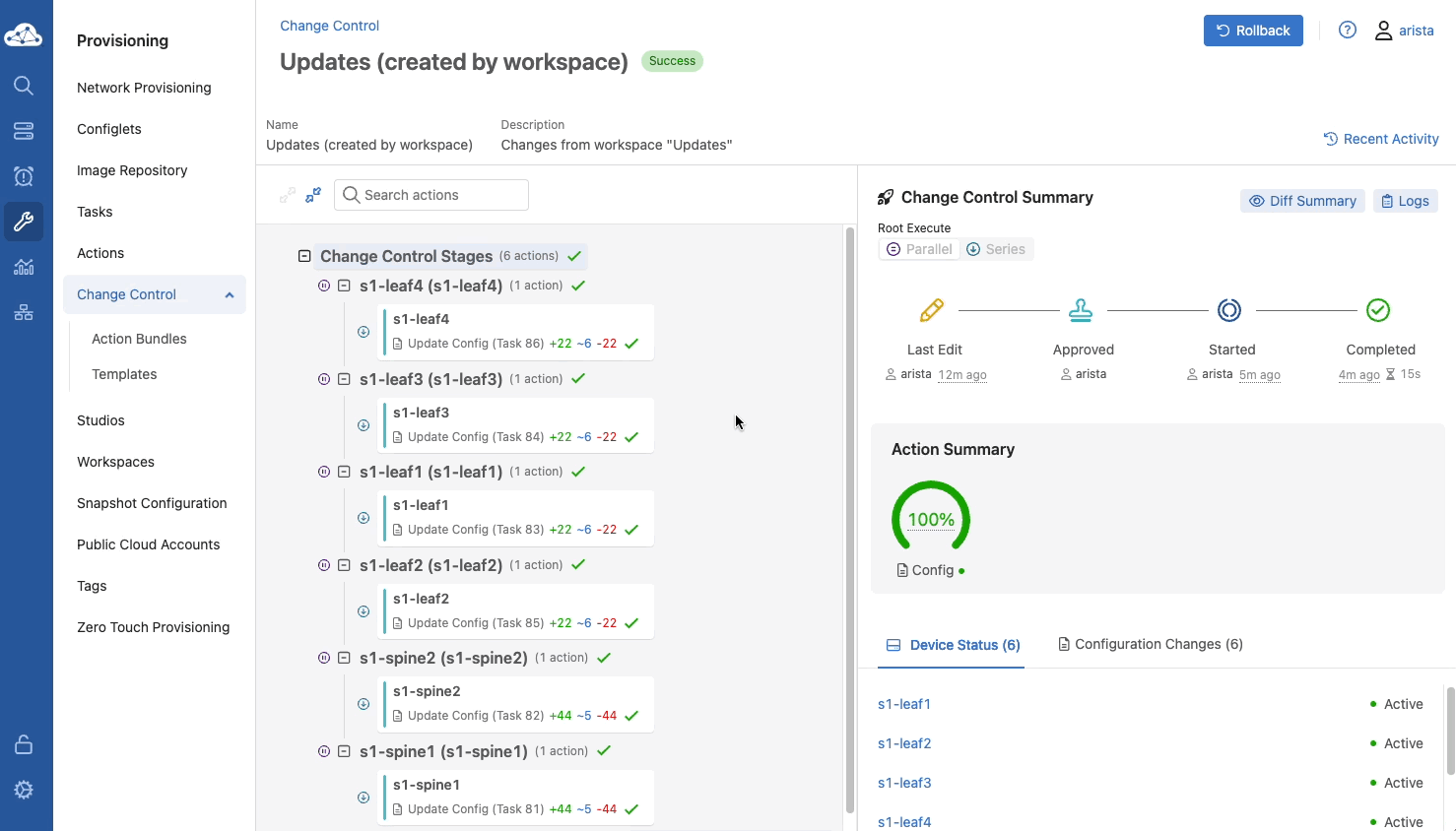The width and height of the screenshot is (1456, 831).
Task: Open the Metrics chart icon in sidebar
Action: coord(24,267)
